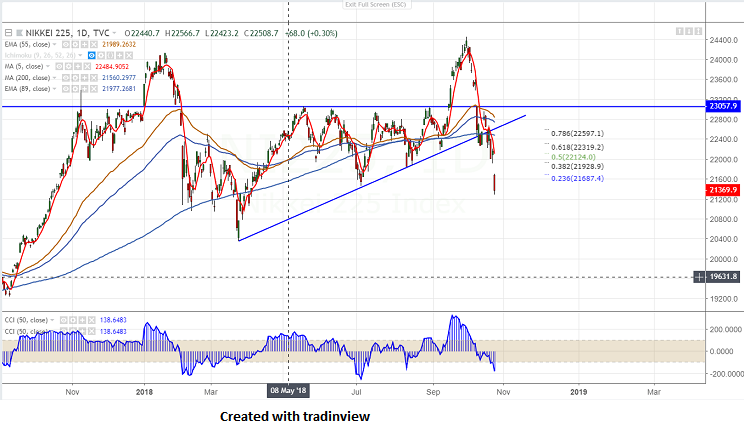Select the 0.382(21928.9) Fibonacci level
744x427 pixels.
point(577,167)
